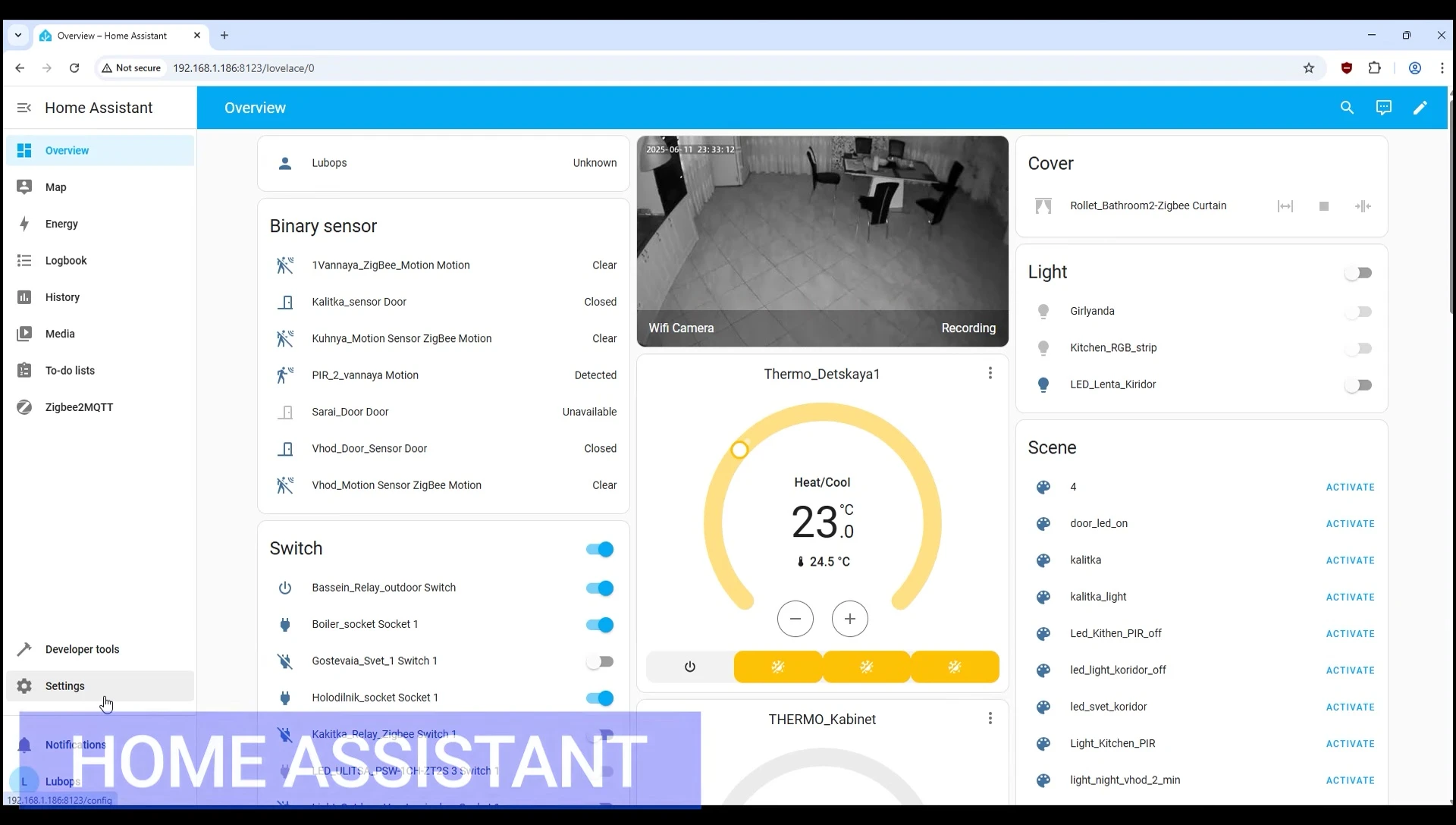Click the uBlock shield extension icon
Screen dimensions: 1456x825
pyautogui.click(x=1347, y=68)
